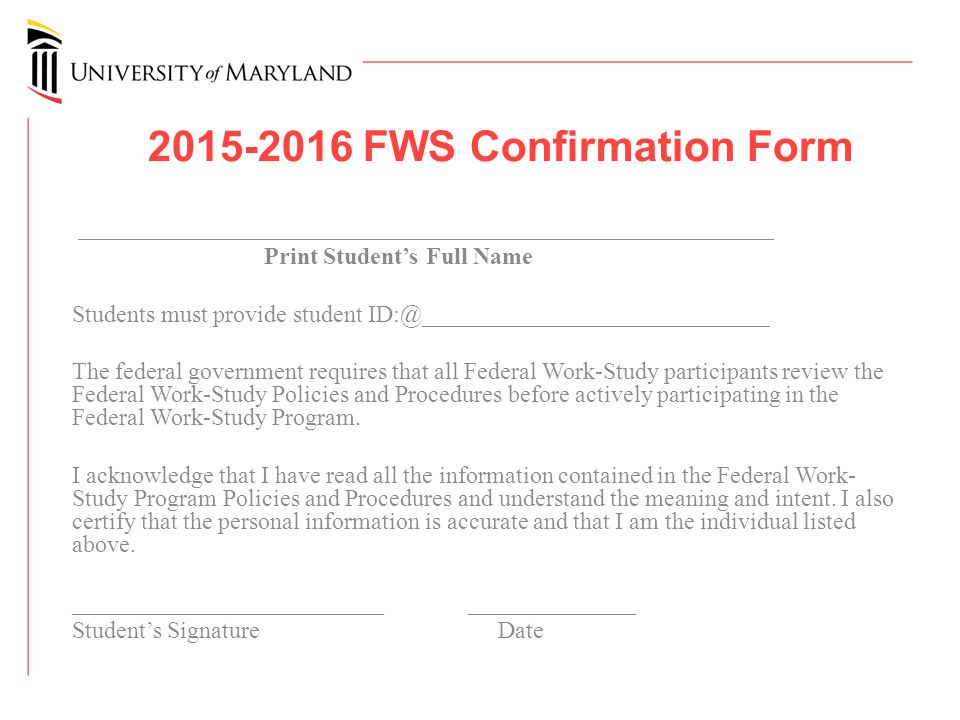960x720 pixels.
Task: Select the University of Maryland wordmark text
Action: click(x=211, y=73)
